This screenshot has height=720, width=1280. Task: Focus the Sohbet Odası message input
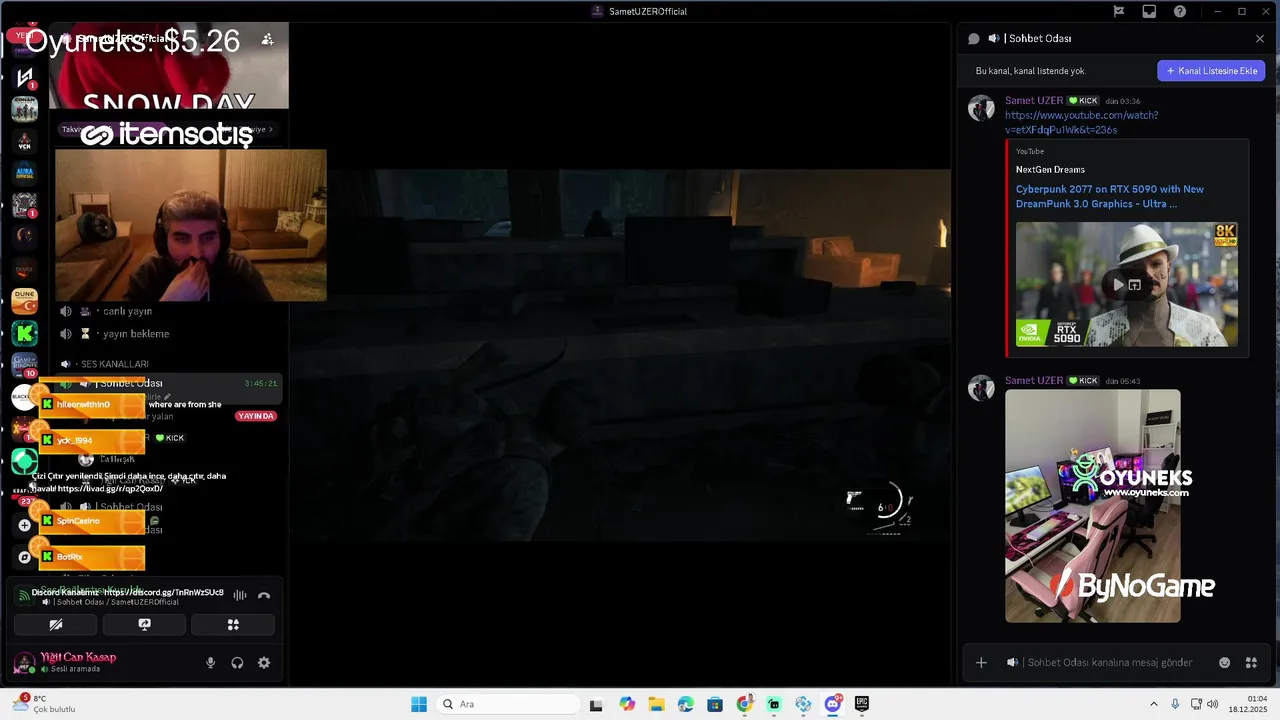click(x=1110, y=662)
